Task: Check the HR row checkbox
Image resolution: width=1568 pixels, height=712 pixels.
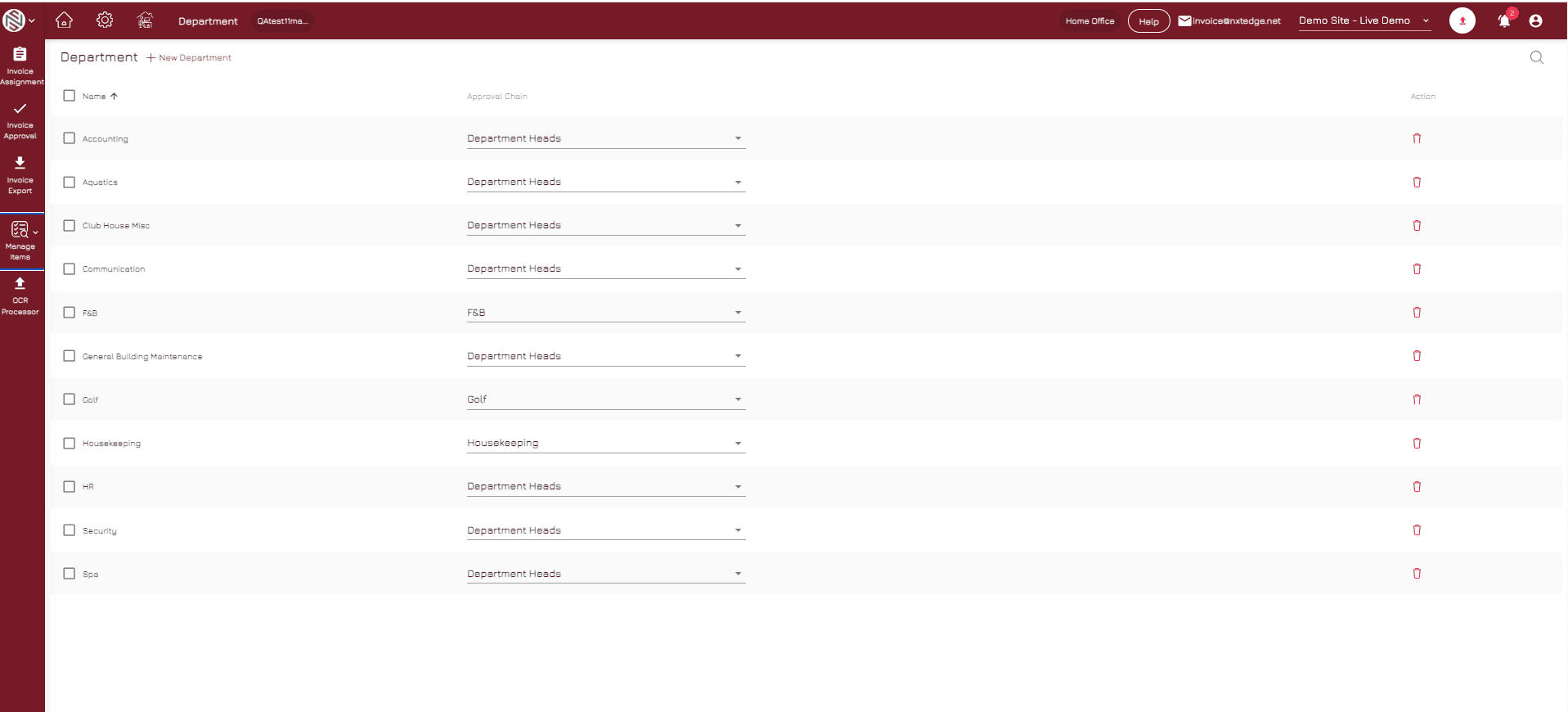Action: [x=70, y=486]
